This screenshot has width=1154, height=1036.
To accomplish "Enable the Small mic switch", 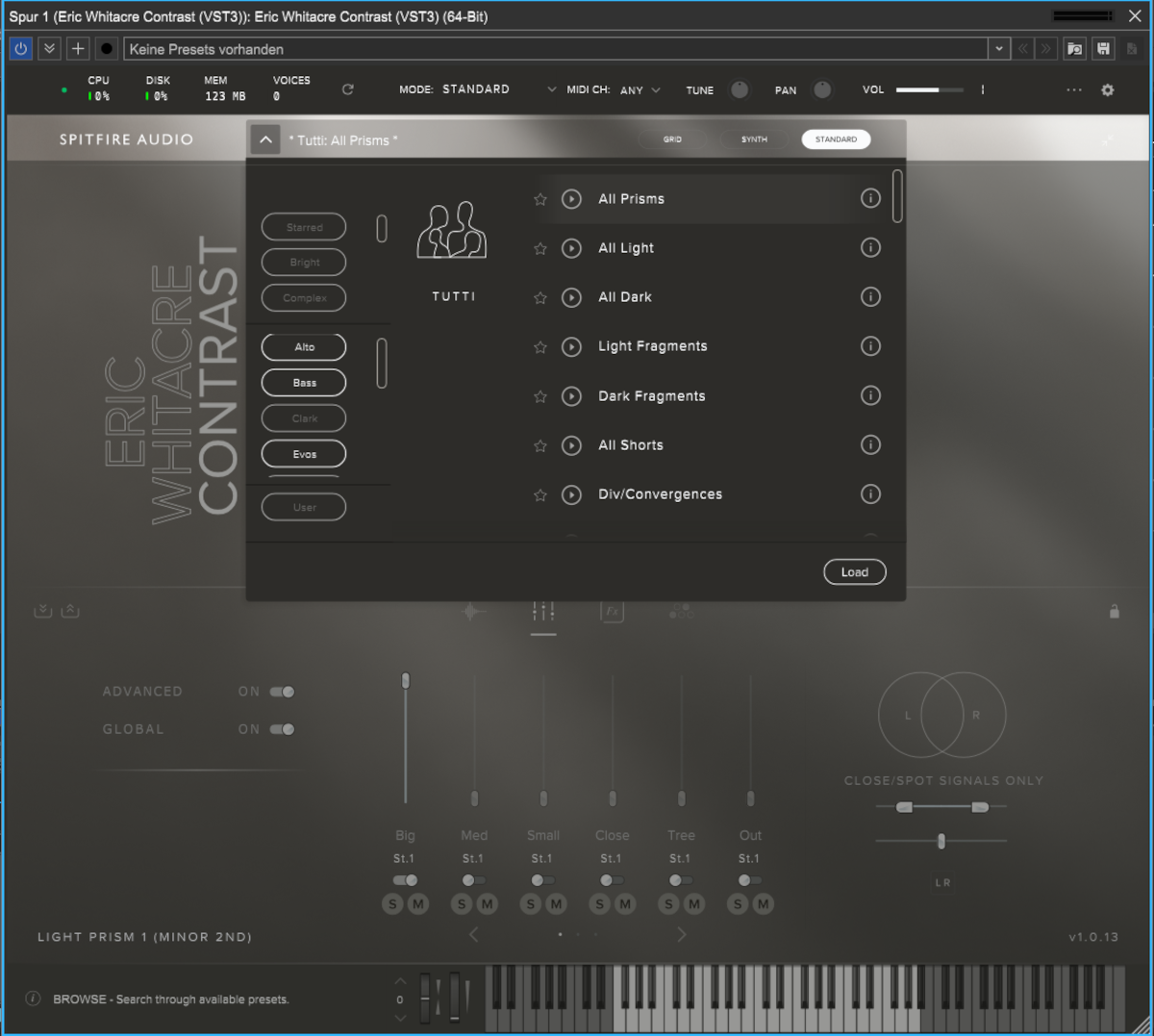I will pyautogui.click(x=542, y=880).
